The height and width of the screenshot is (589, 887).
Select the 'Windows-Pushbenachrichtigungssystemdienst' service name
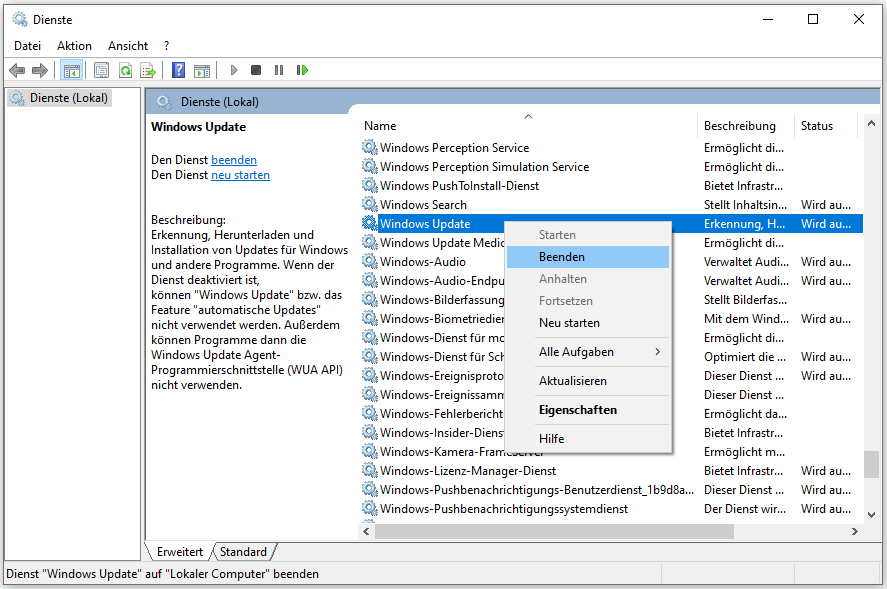[504, 509]
